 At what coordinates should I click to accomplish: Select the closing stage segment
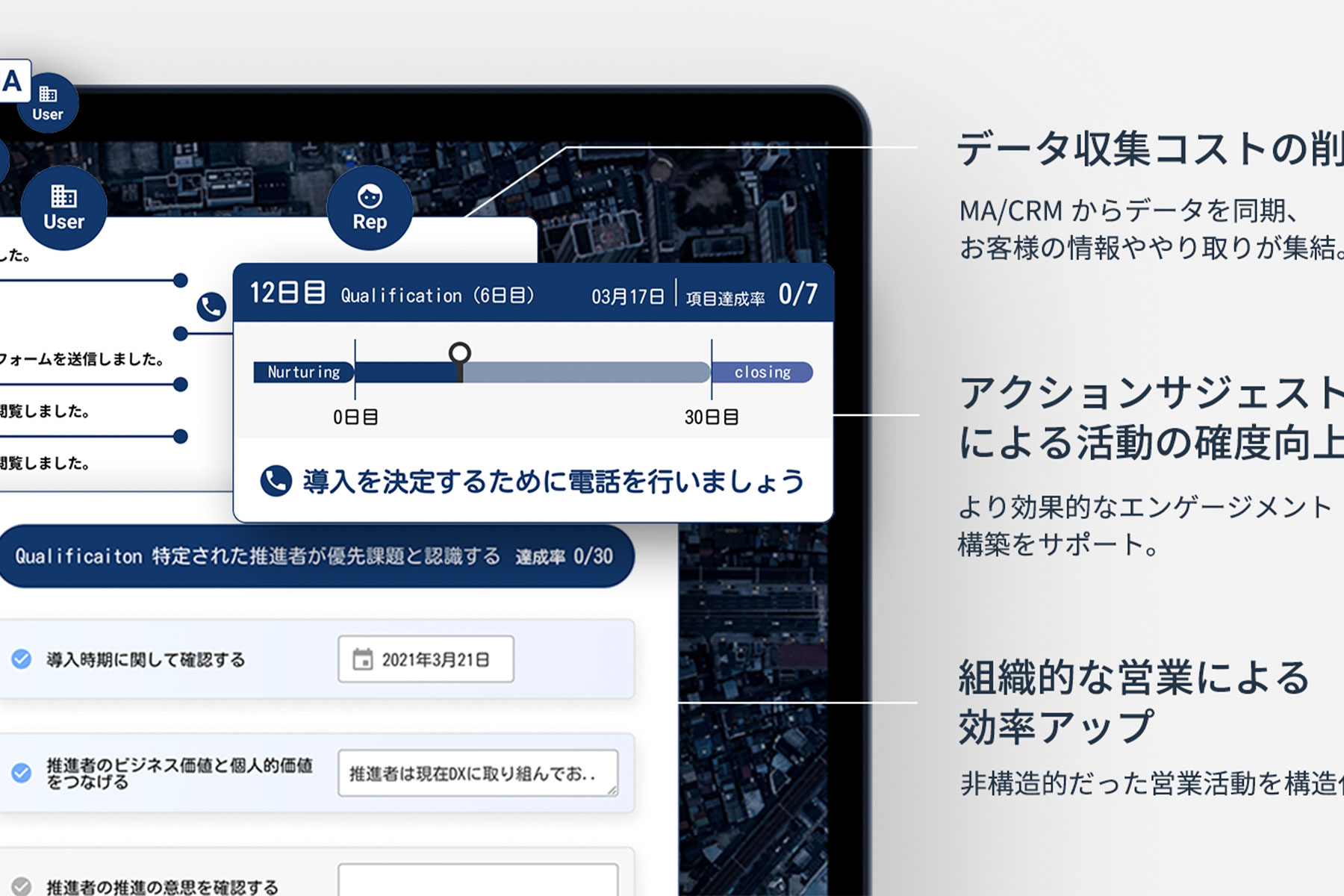[x=762, y=372]
